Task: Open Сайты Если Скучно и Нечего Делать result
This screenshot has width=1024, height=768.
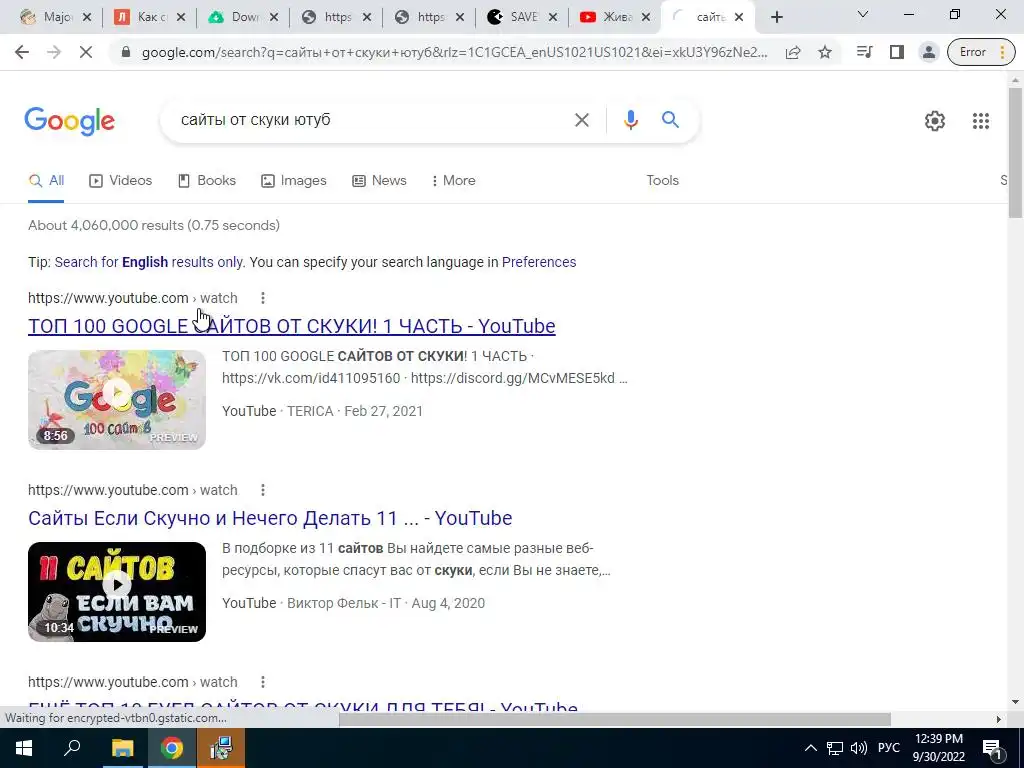Action: coord(270,518)
